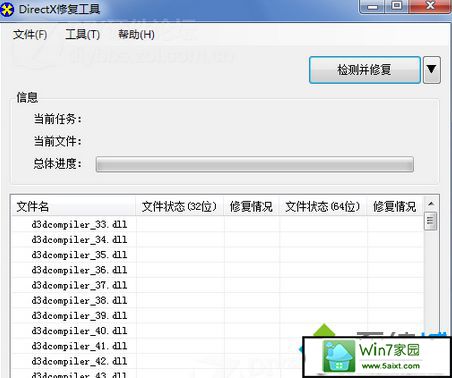Select the d3dcompiler_42.dll row
452x378 pixels.
pyautogui.click(x=218, y=361)
